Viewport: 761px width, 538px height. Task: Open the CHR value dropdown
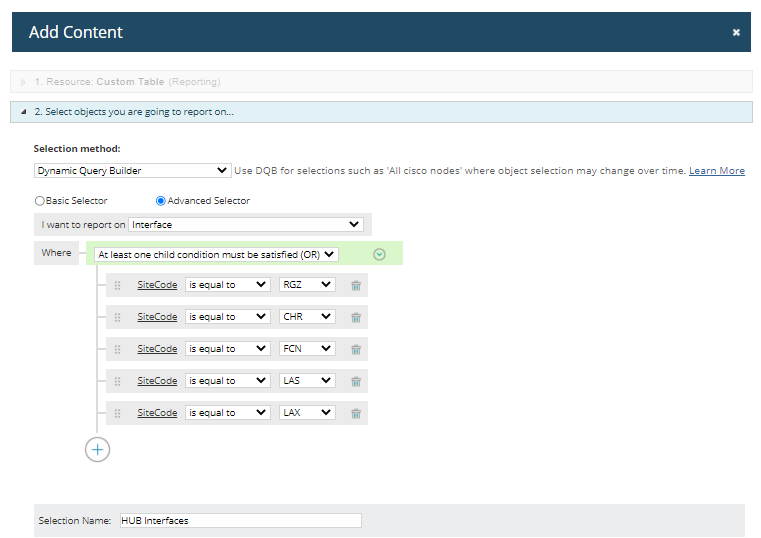[x=307, y=317]
